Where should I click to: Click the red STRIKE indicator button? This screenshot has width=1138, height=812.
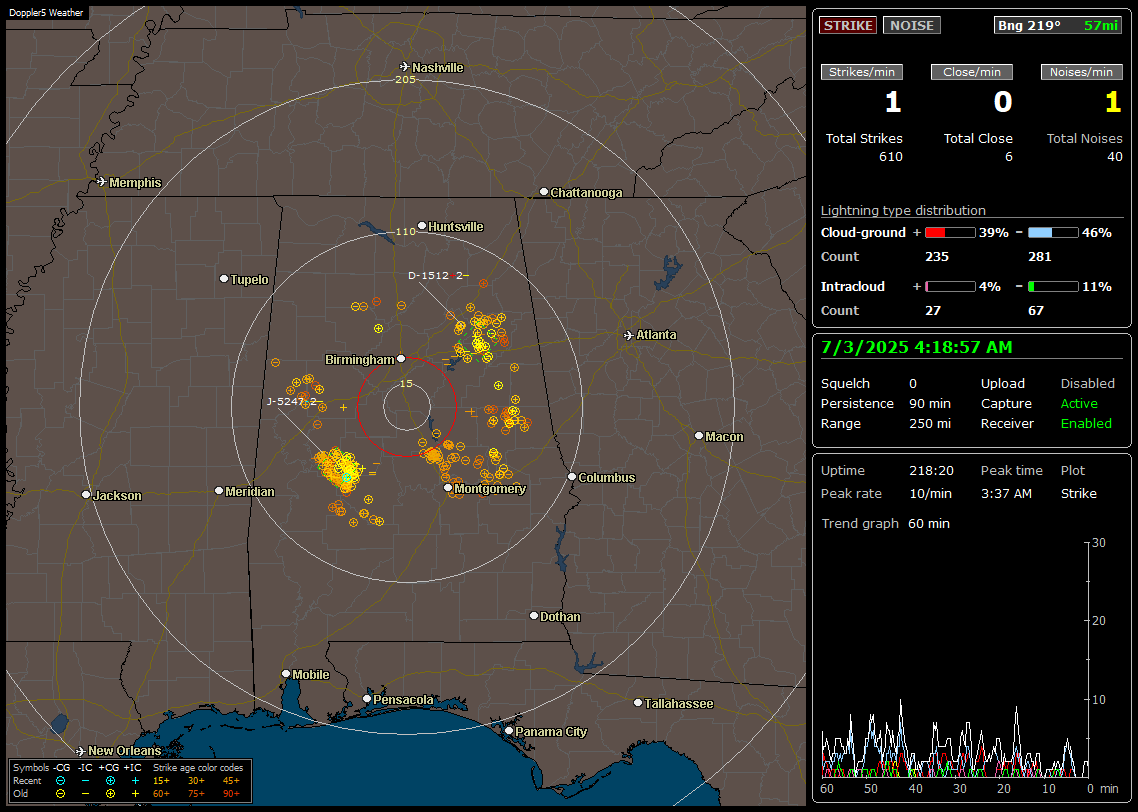pyautogui.click(x=848, y=25)
